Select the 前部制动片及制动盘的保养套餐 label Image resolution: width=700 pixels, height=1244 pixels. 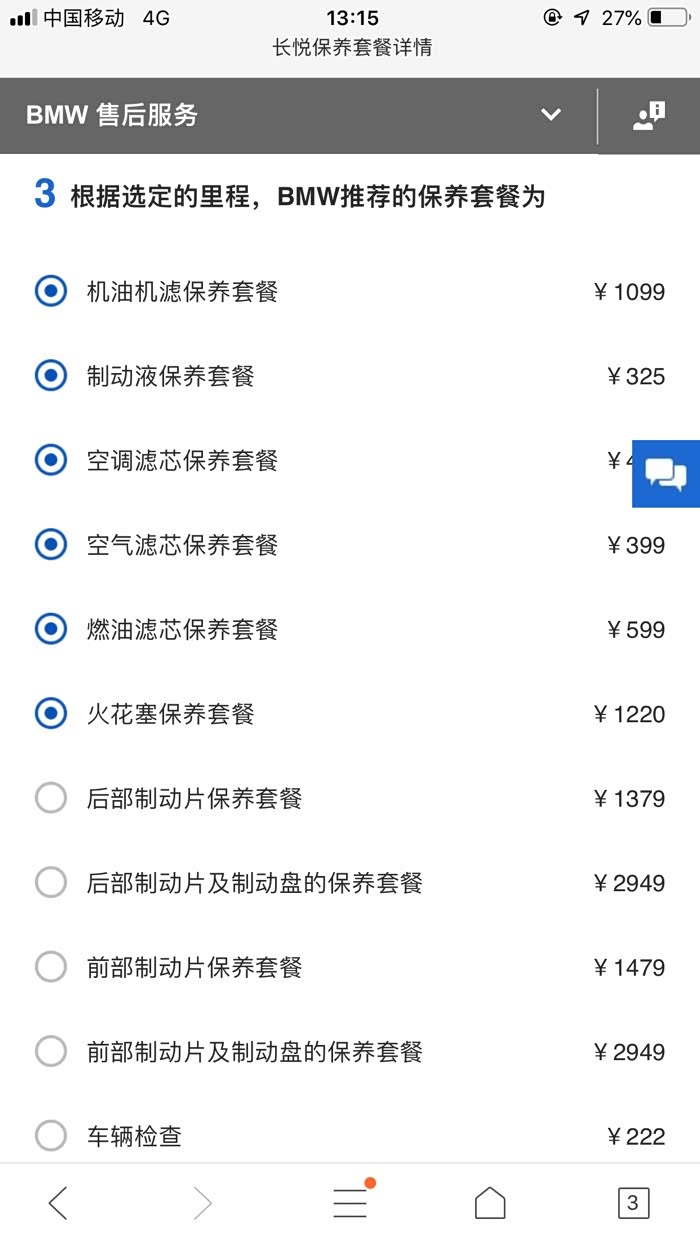255,1052
